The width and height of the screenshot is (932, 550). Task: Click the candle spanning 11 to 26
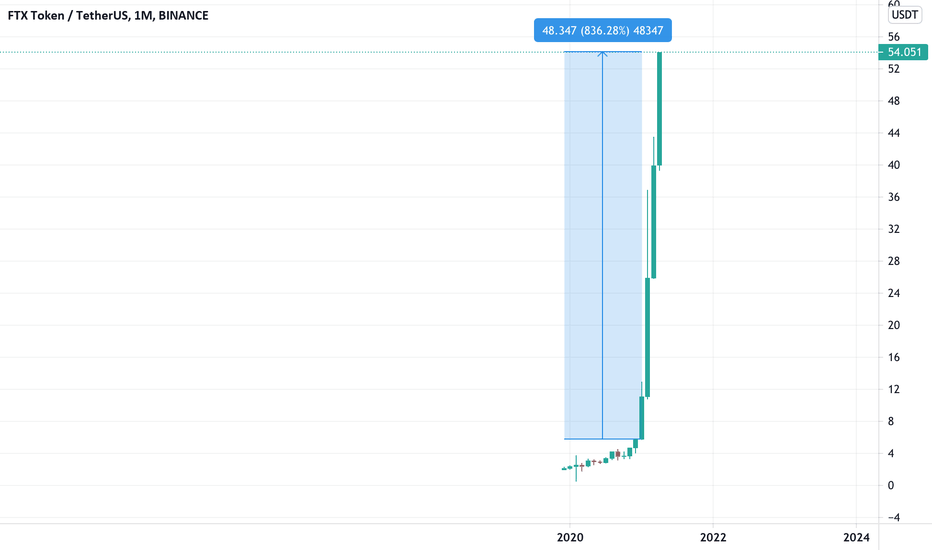point(648,337)
